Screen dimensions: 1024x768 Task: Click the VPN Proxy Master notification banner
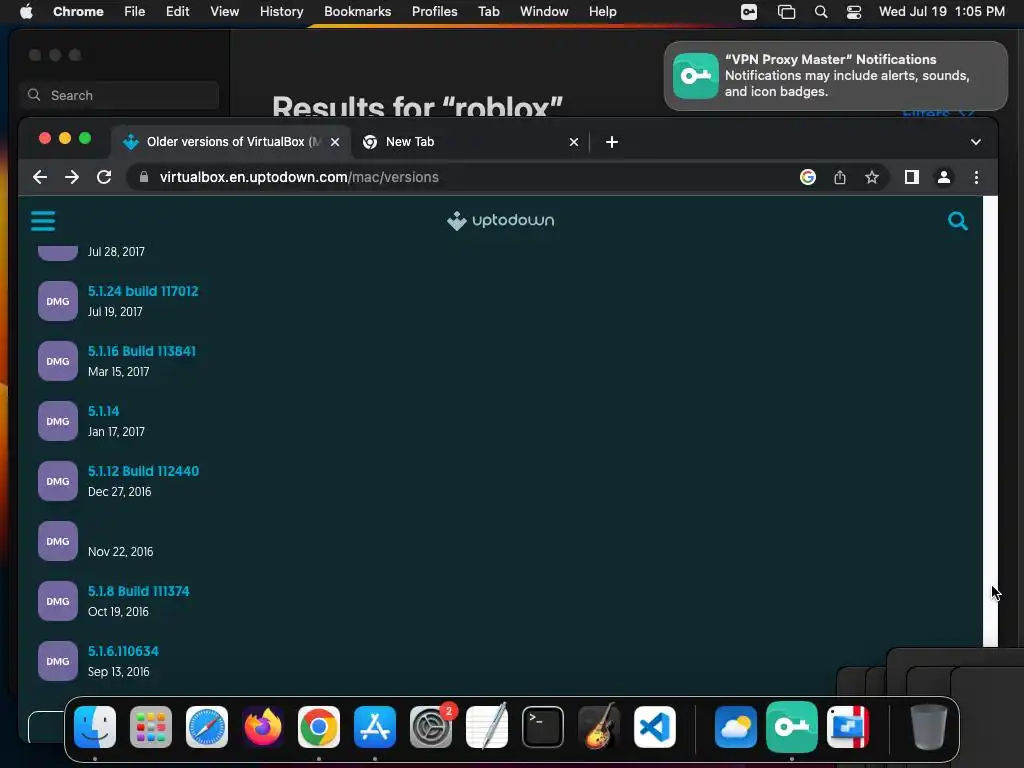[x=835, y=76]
